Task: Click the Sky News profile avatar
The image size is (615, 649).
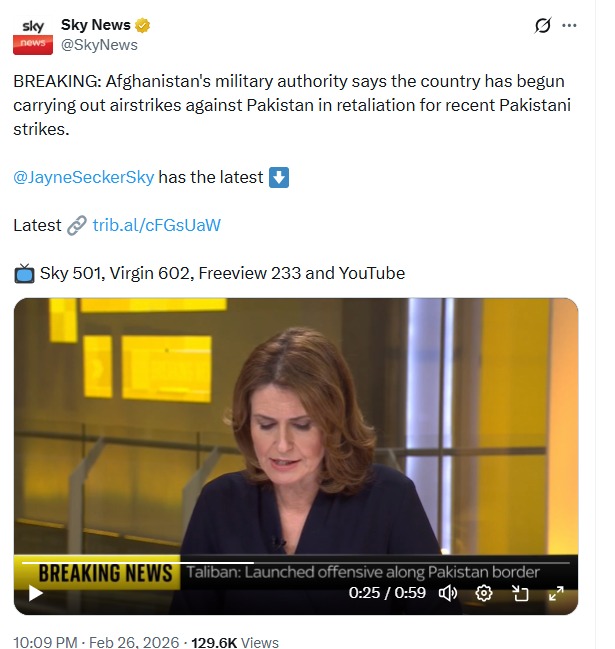Action: (x=33, y=36)
